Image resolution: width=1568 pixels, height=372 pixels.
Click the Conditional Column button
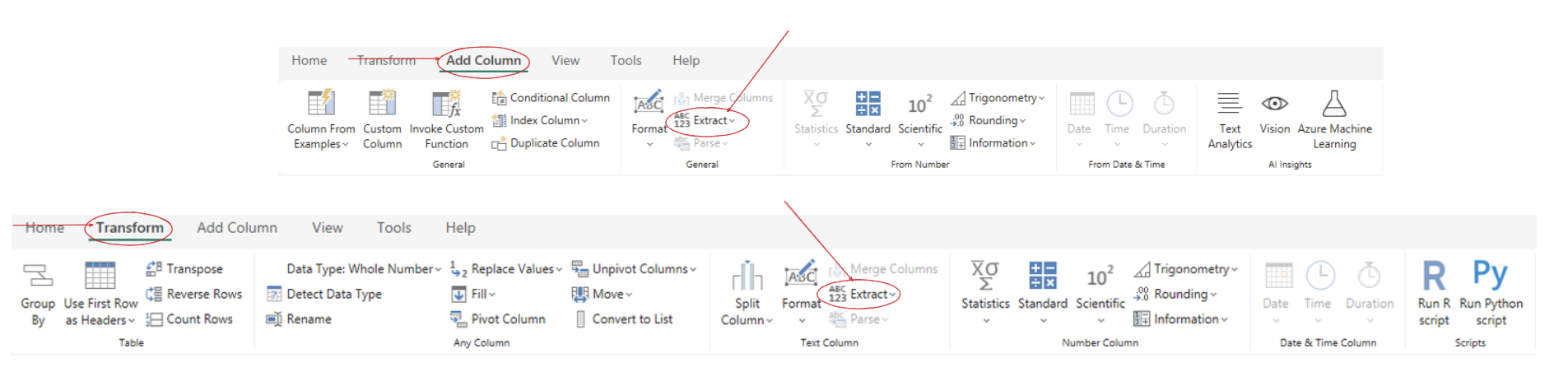(551, 98)
